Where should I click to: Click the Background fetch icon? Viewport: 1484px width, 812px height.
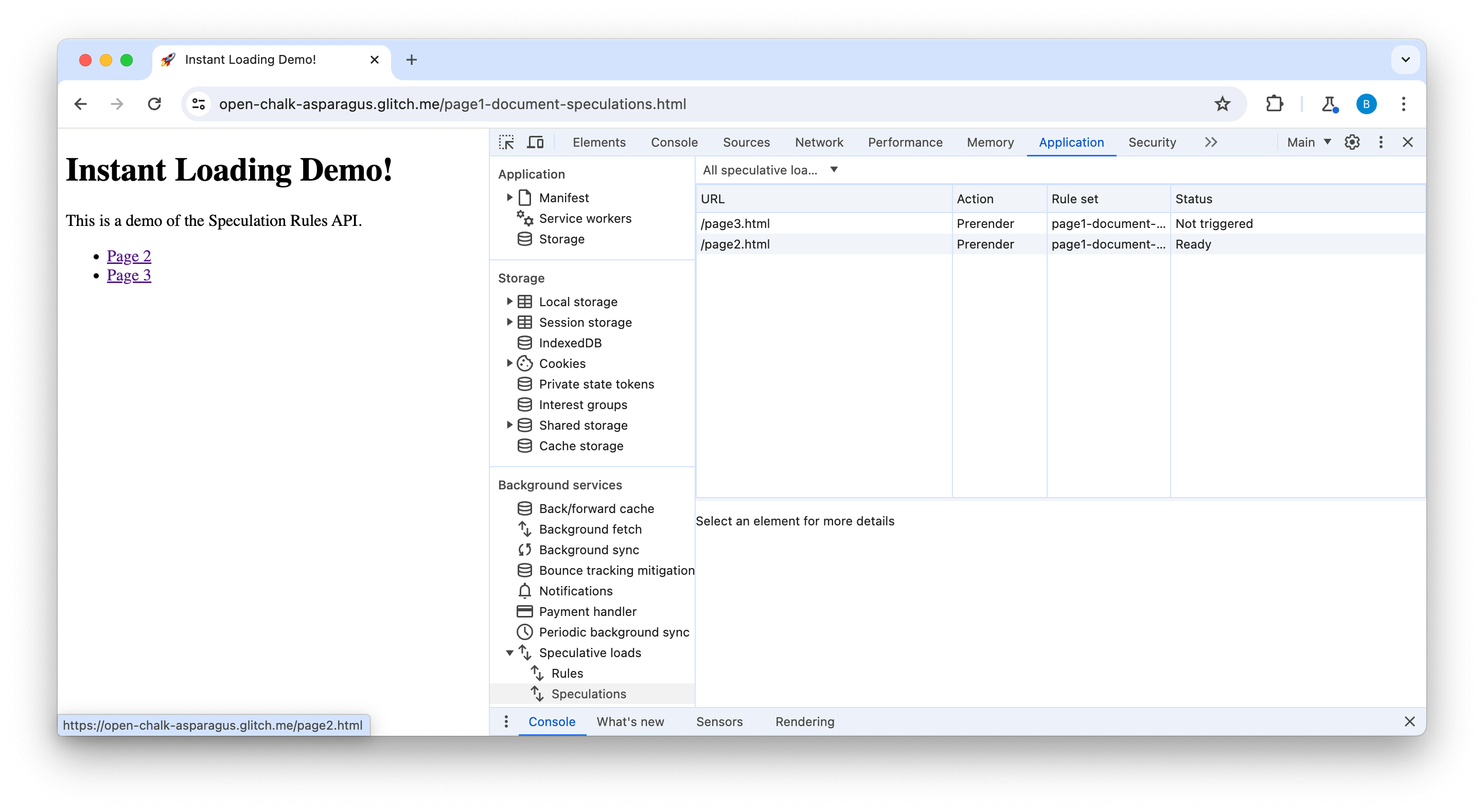(x=525, y=528)
